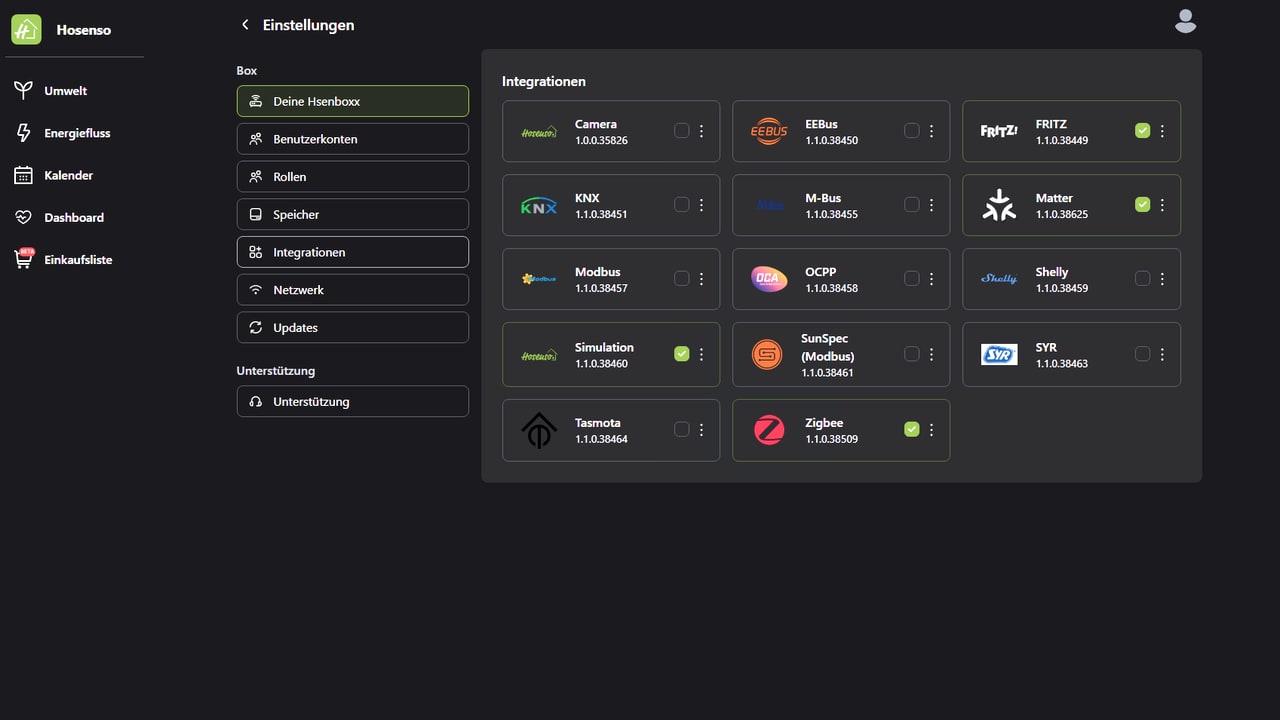Click the SunSpec logo icon

(x=767, y=354)
